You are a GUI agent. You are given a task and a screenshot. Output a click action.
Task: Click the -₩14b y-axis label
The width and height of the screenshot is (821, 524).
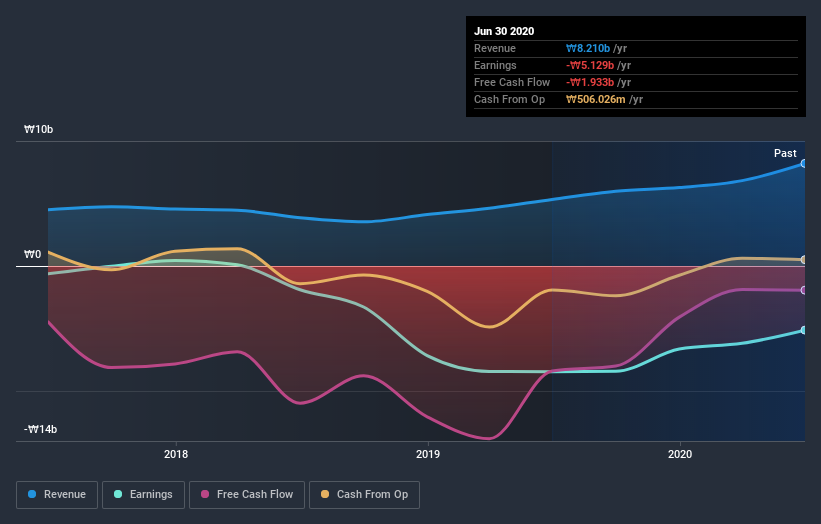40,429
